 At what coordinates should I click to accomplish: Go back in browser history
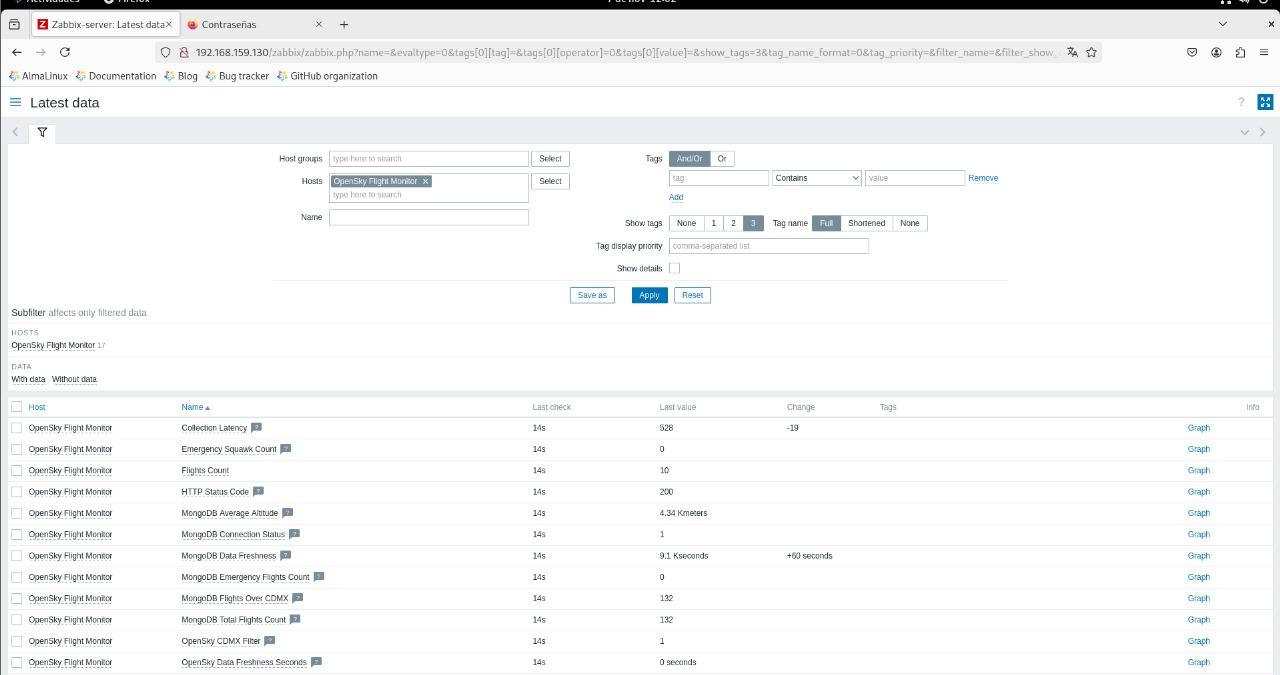17,52
